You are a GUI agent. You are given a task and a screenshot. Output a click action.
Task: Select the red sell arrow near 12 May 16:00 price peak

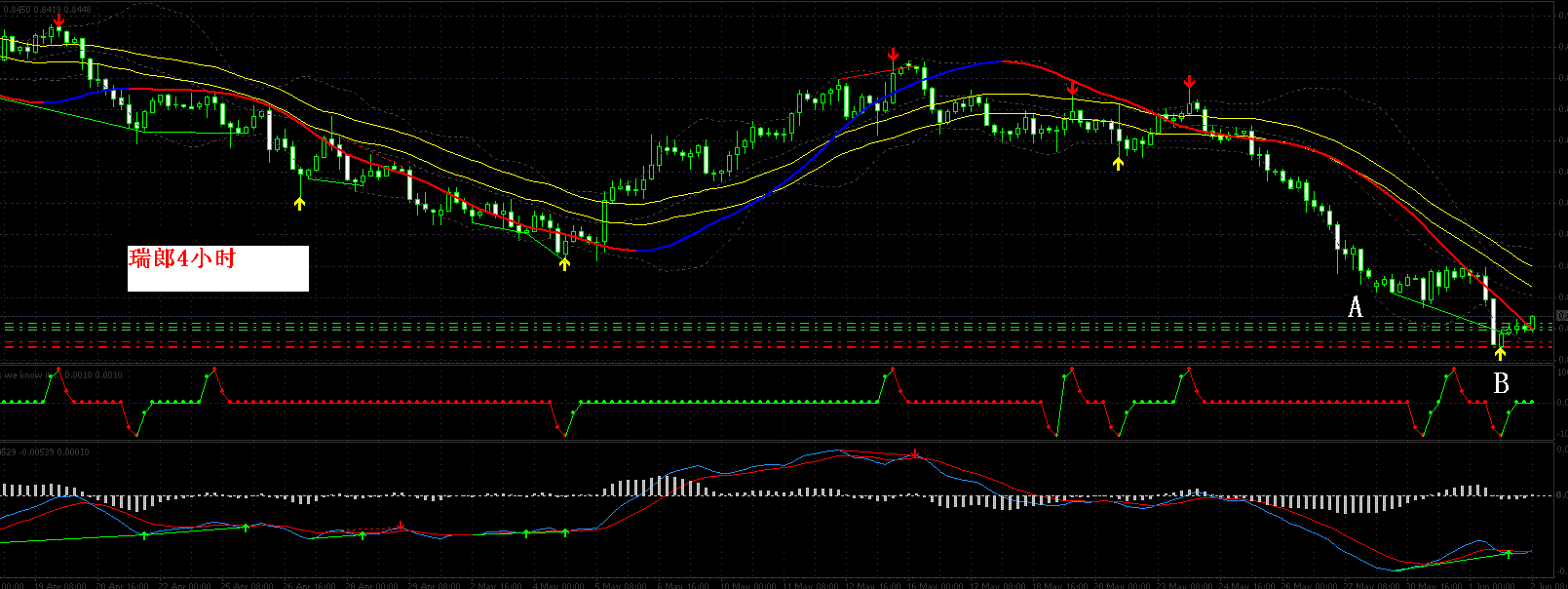894,54
